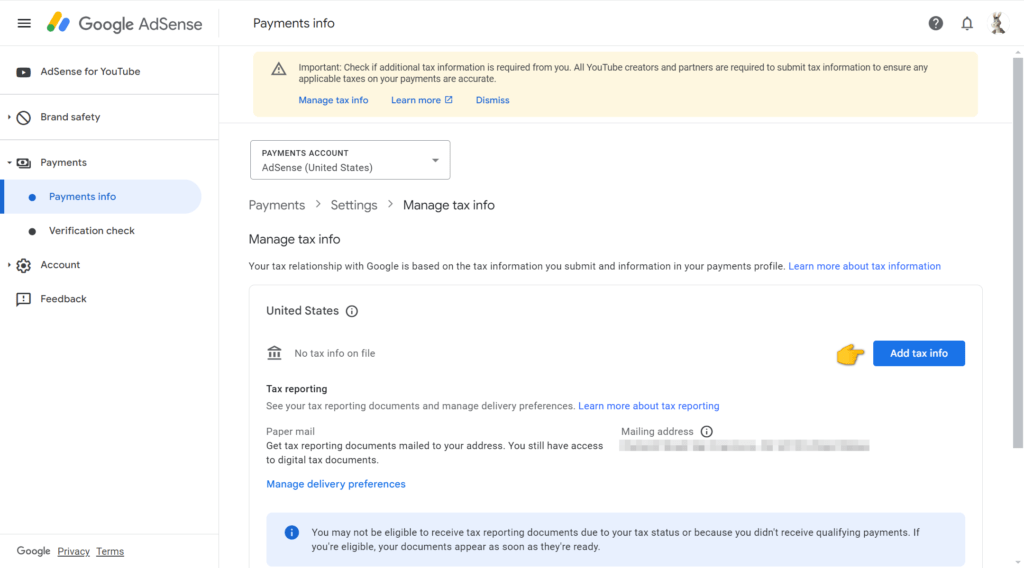Open the Account menu item

(x=60, y=265)
